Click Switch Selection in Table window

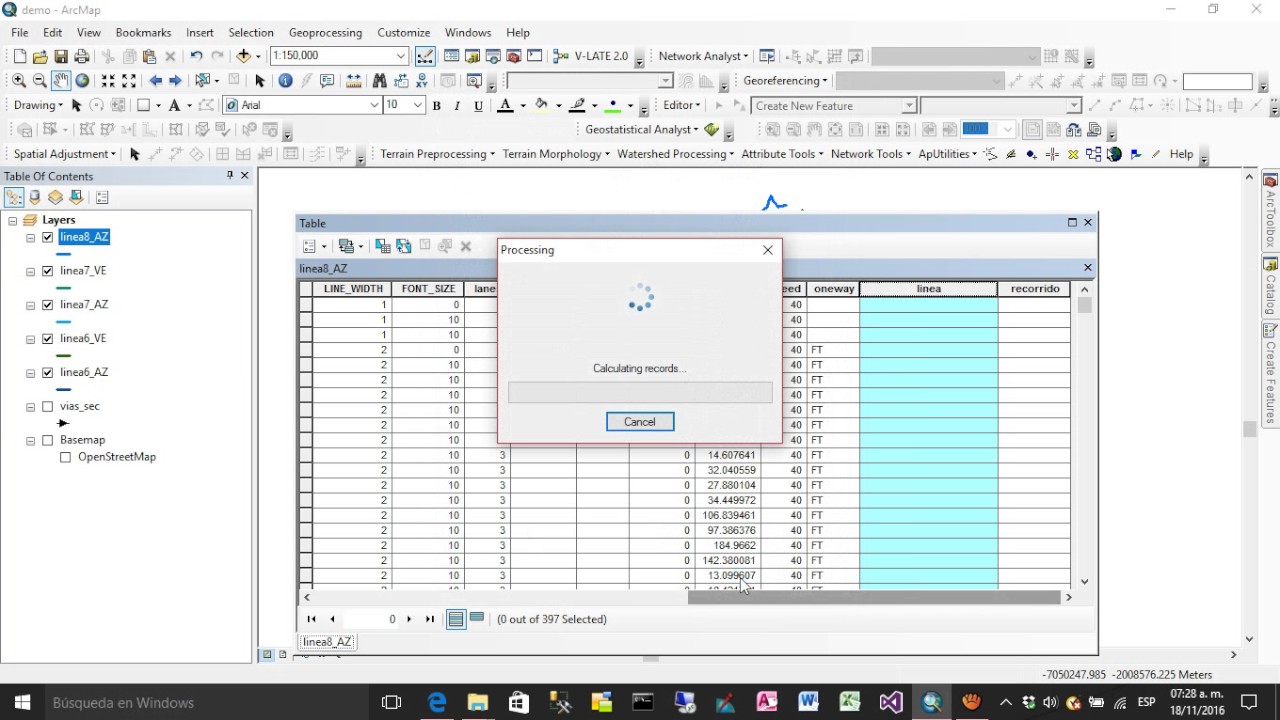pyautogui.click(x=404, y=246)
